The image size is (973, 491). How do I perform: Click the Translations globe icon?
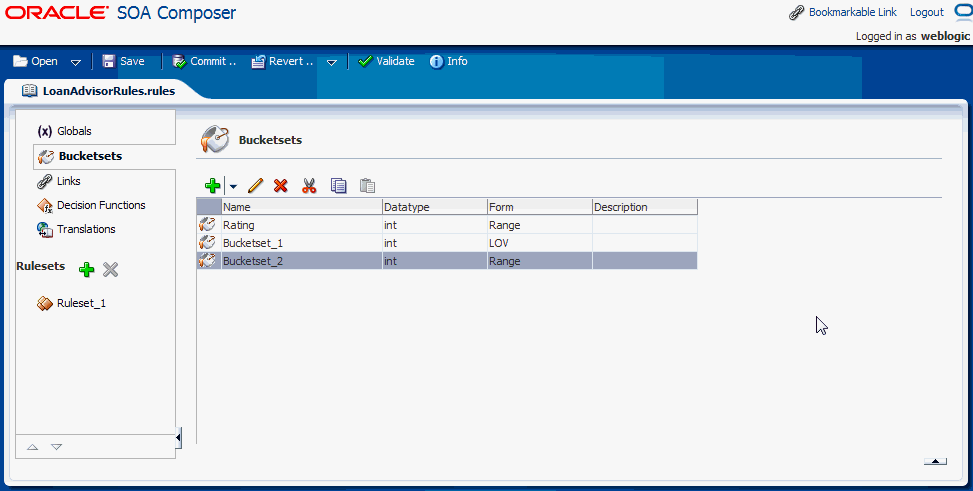pos(45,230)
